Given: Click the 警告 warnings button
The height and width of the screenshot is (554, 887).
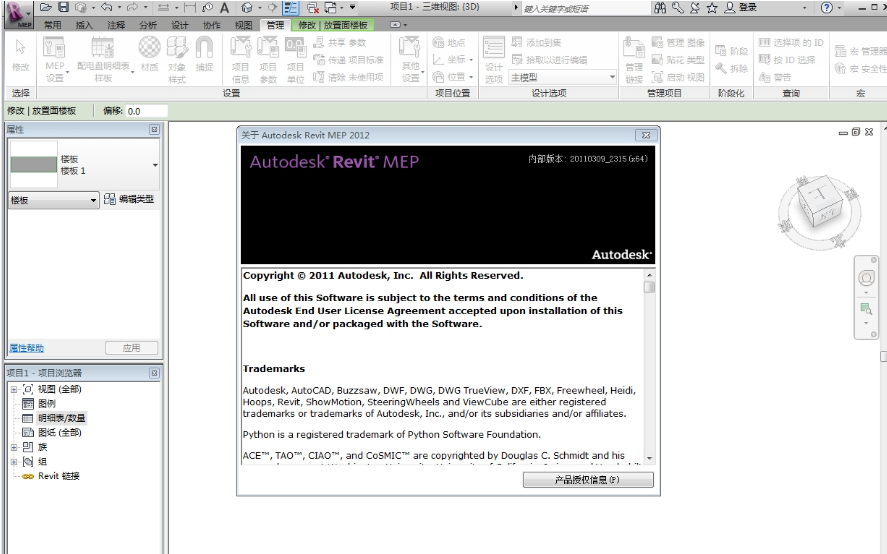Looking at the screenshot, I should 775,76.
